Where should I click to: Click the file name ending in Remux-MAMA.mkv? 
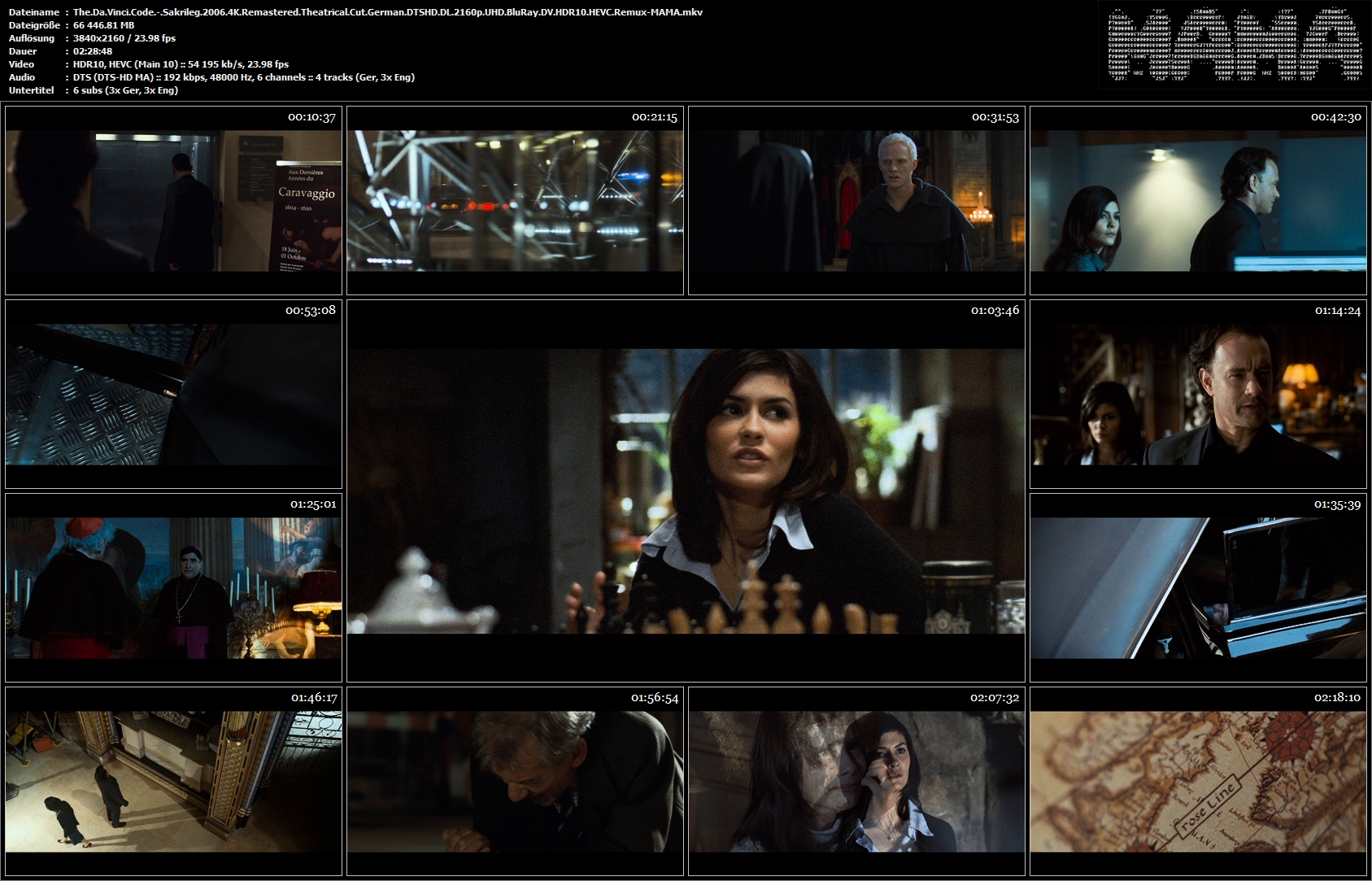click(388, 12)
